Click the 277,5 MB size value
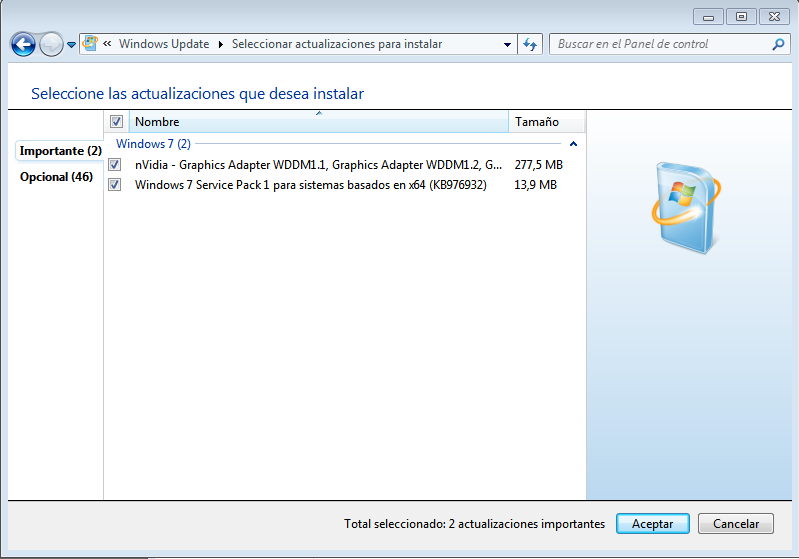Viewport: 799px width, 559px height. [538, 165]
